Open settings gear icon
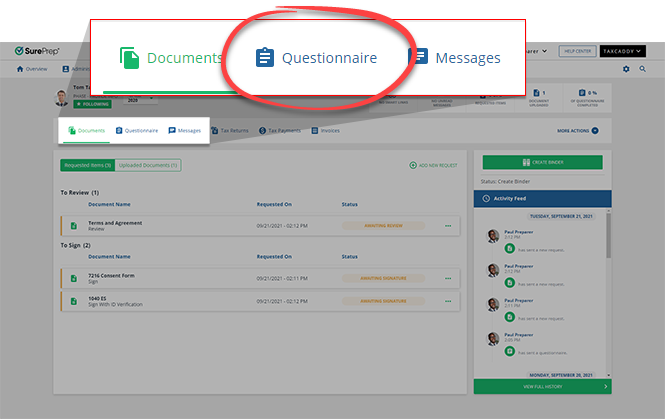The height and width of the screenshot is (419, 665). coord(626,69)
